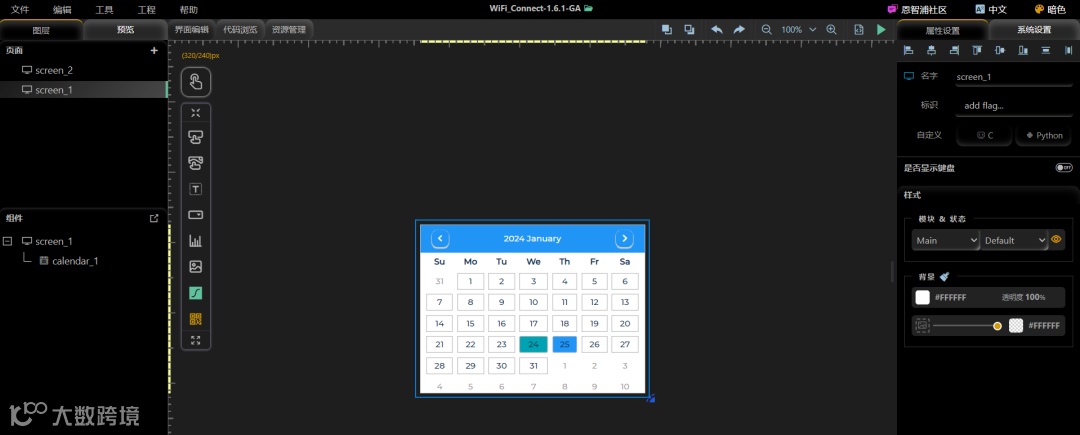Toggle the style visibility eye icon
This screenshot has width=1080, height=435.
(1057, 240)
